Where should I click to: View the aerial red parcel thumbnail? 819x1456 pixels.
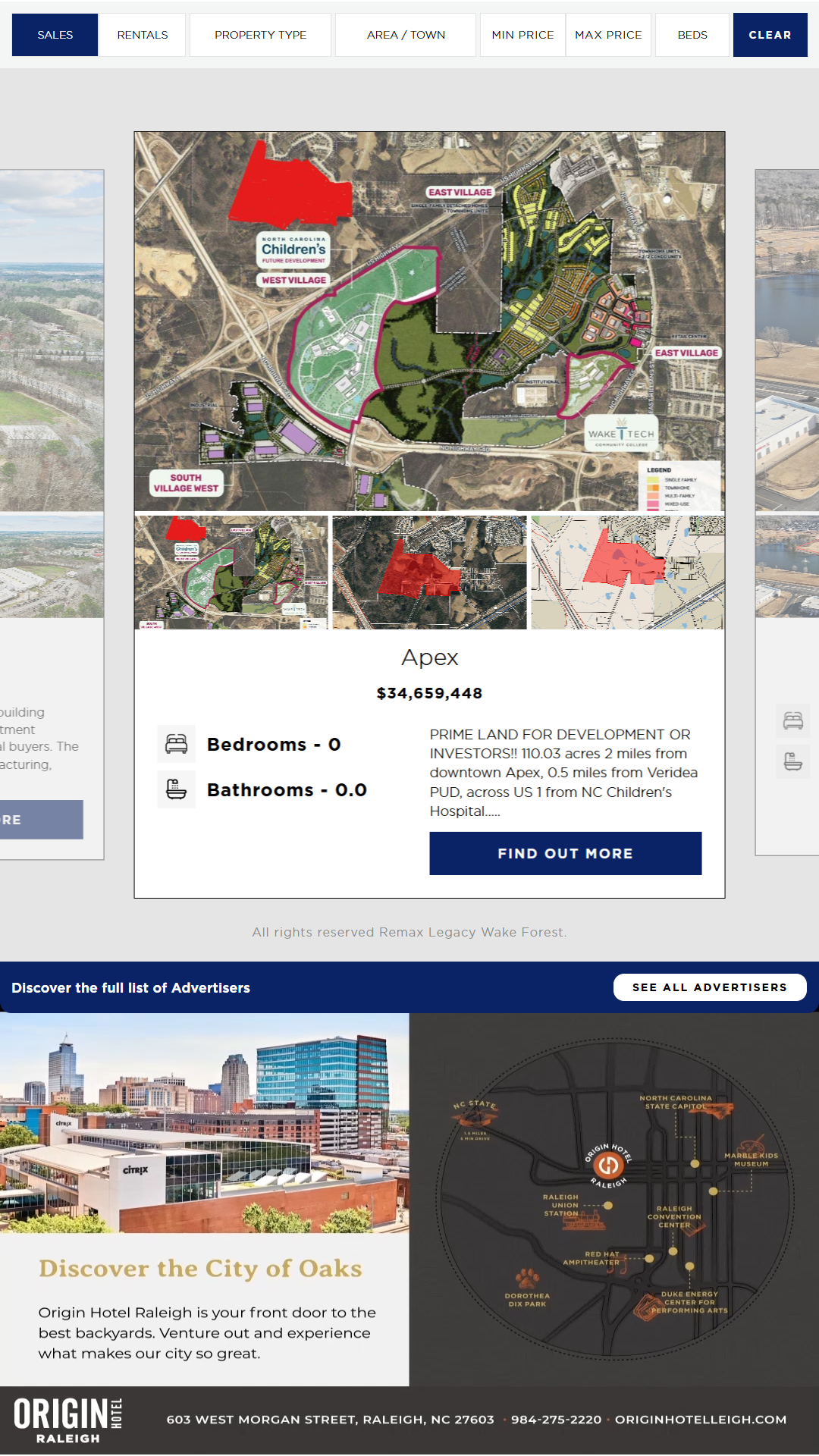click(x=429, y=573)
